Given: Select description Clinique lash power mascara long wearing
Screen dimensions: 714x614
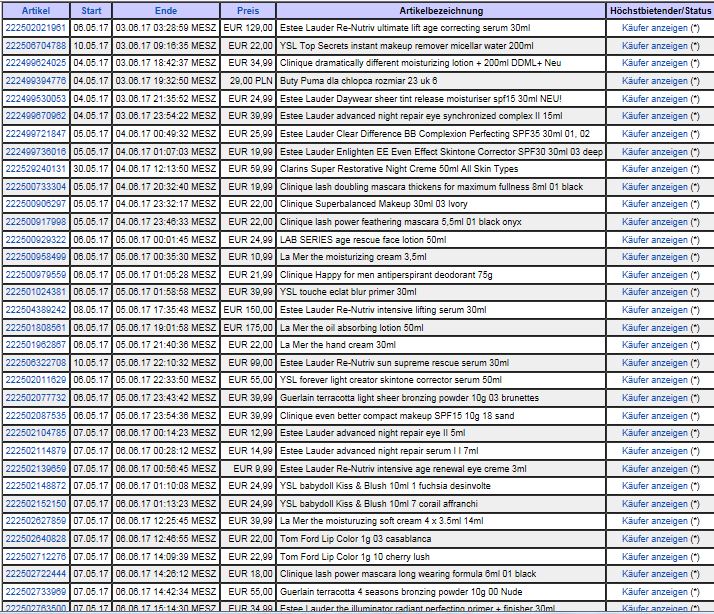Looking at the screenshot, I should pos(441,574).
